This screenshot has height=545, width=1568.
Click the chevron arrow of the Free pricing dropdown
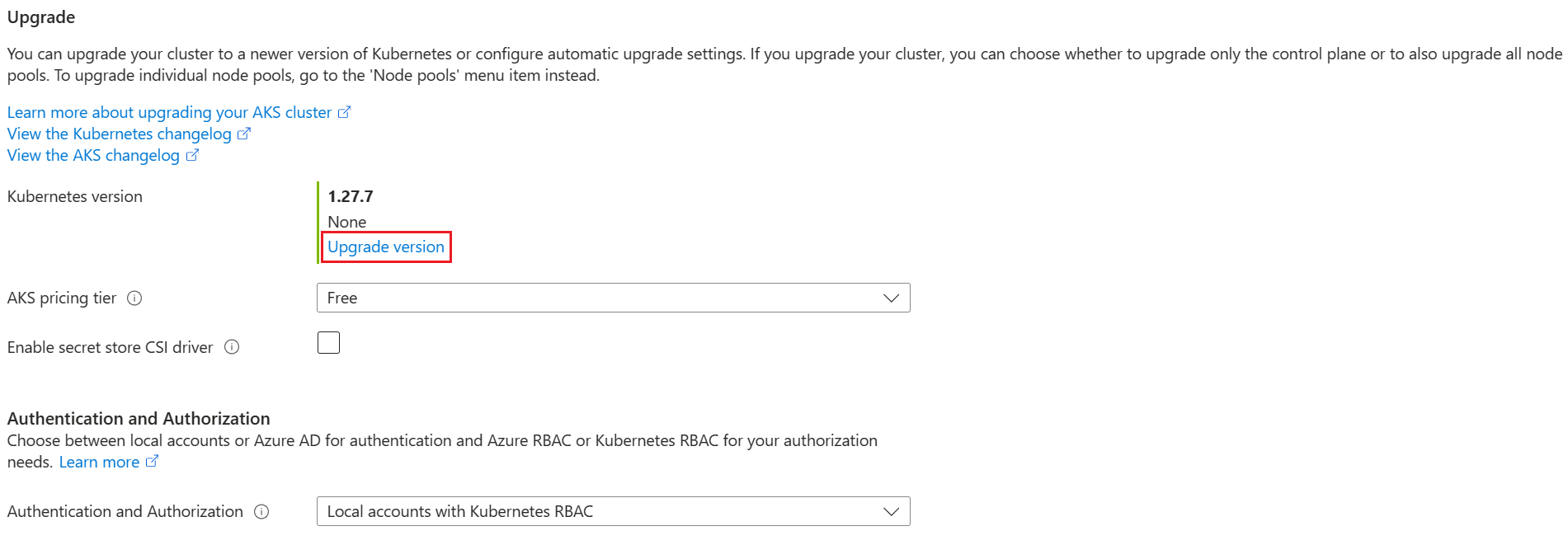point(891,298)
